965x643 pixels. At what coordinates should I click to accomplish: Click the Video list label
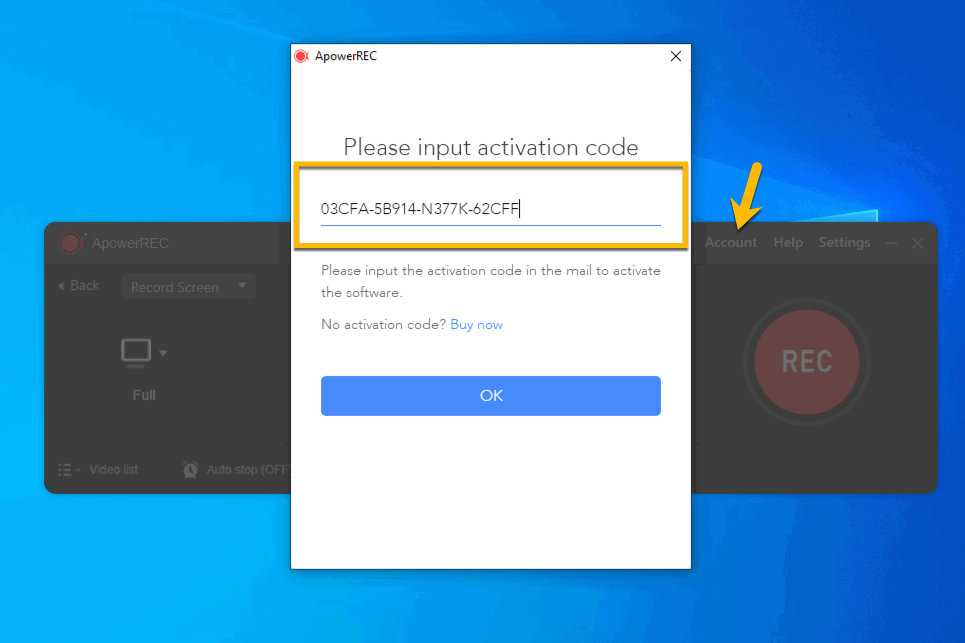[x=114, y=469]
